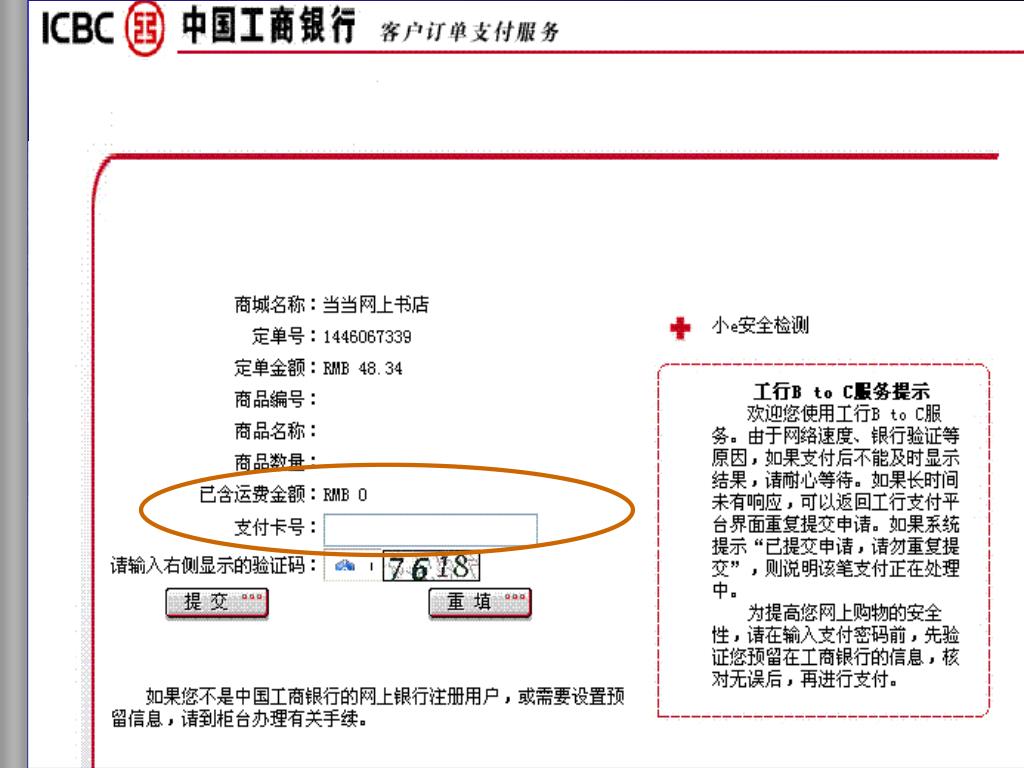Click store name 当当网上书店
This screenshot has width=1024, height=768.
(x=376, y=304)
